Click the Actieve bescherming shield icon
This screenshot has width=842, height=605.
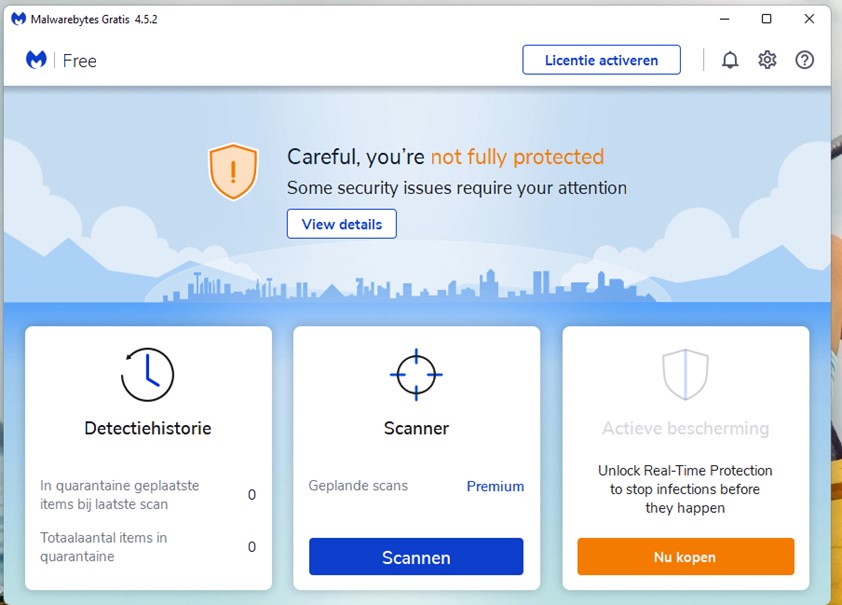coord(685,375)
